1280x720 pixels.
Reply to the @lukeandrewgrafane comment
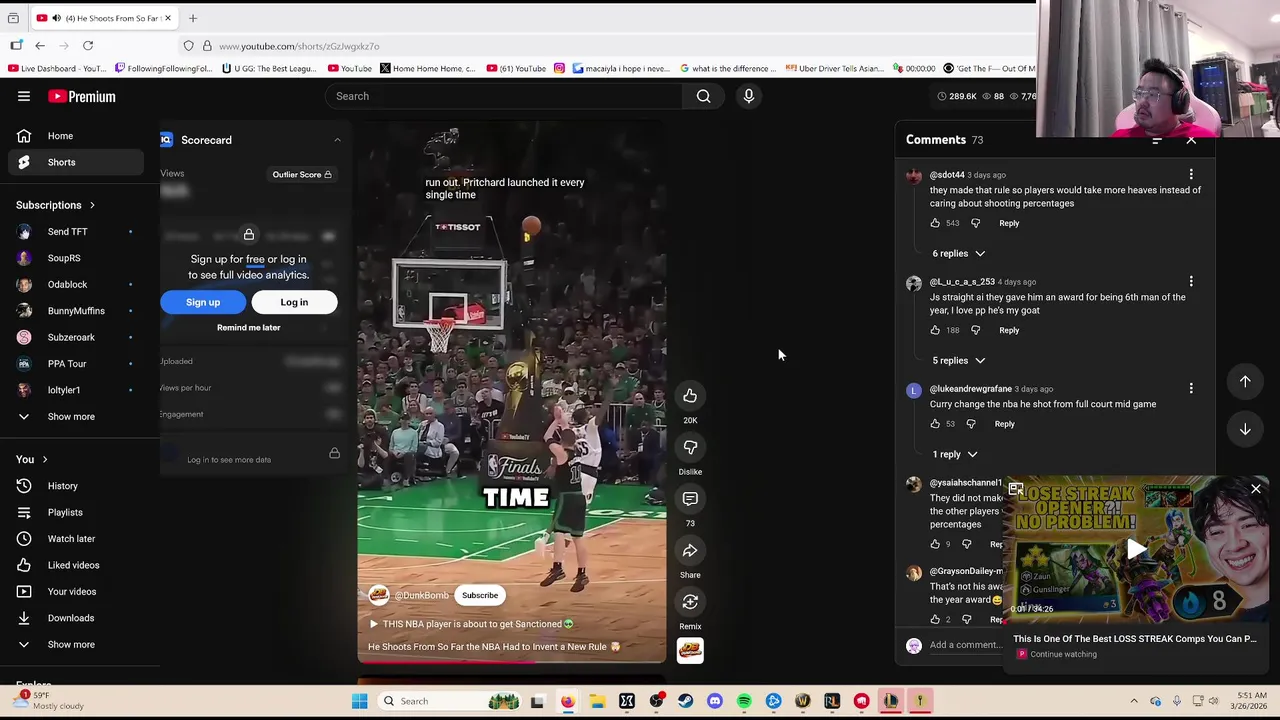point(1004,424)
